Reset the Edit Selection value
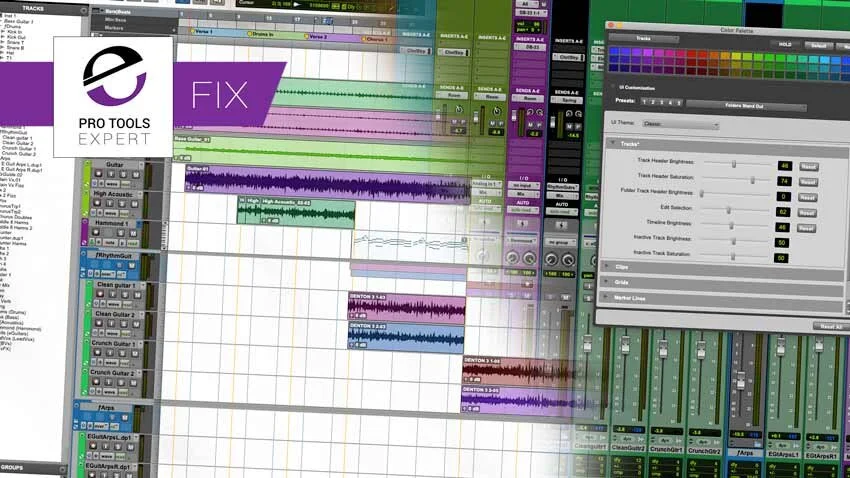 [807, 213]
